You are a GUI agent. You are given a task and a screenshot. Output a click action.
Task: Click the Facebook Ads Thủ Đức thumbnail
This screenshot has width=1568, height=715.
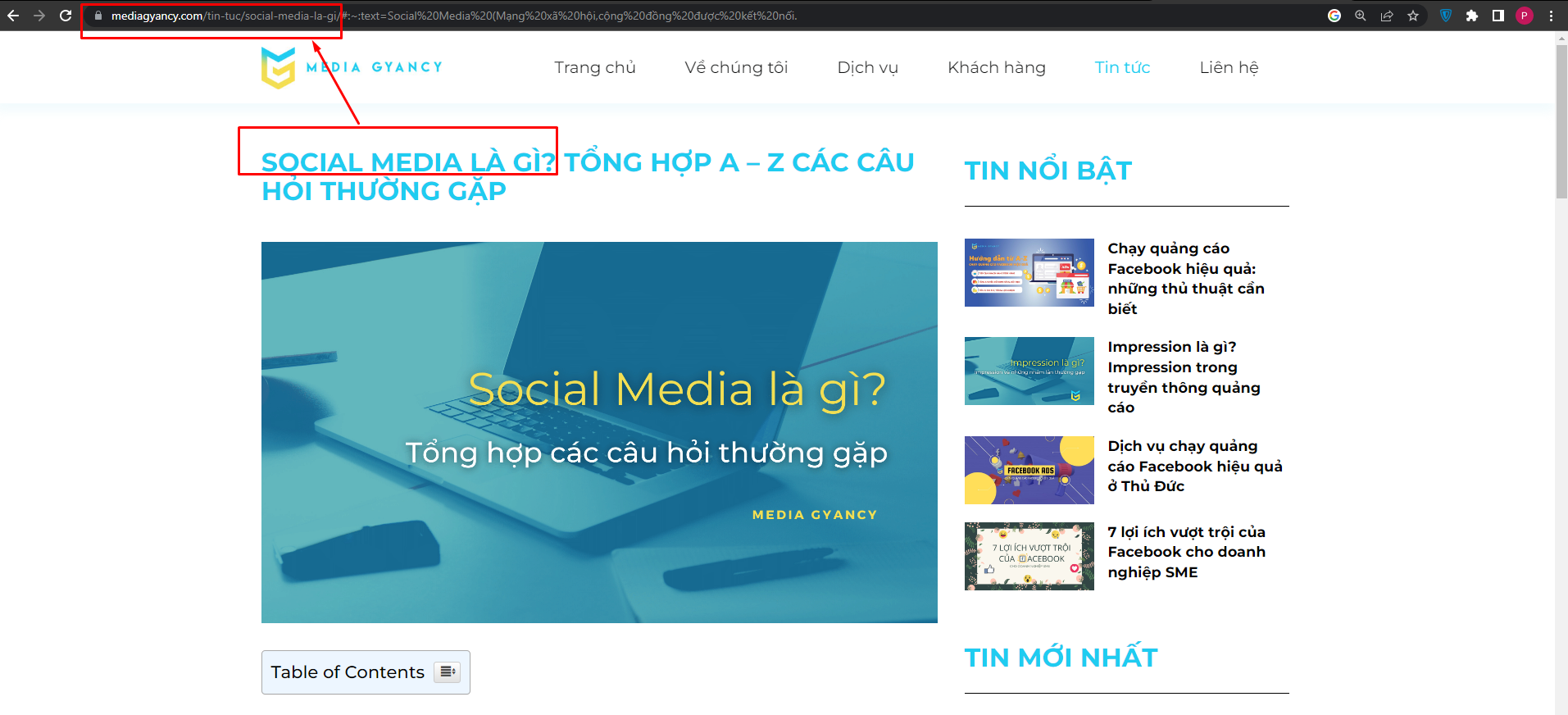tap(1029, 470)
